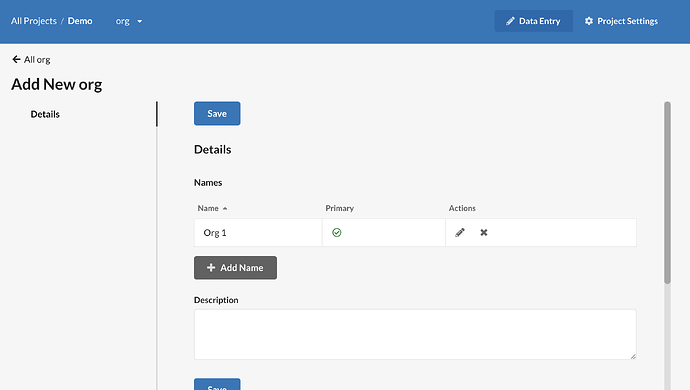The width and height of the screenshot is (690, 390).
Task: Click inside the Description text area
Action: tap(415, 335)
